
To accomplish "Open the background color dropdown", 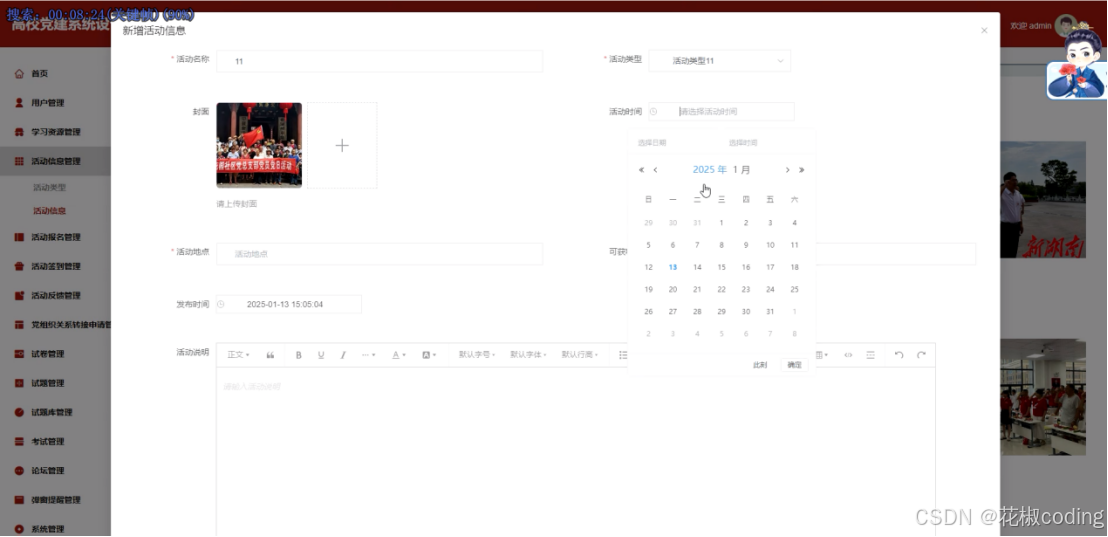I will [x=429, y=355].
